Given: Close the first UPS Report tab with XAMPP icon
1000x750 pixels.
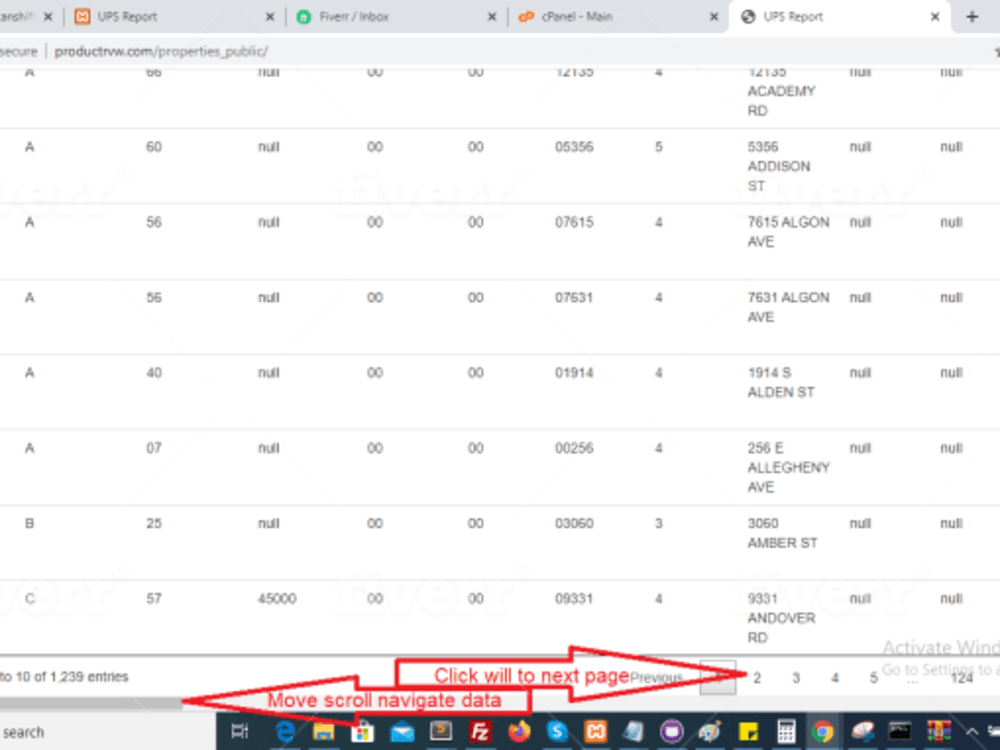Looking at the screenshot, I should (x=270, y=17).
